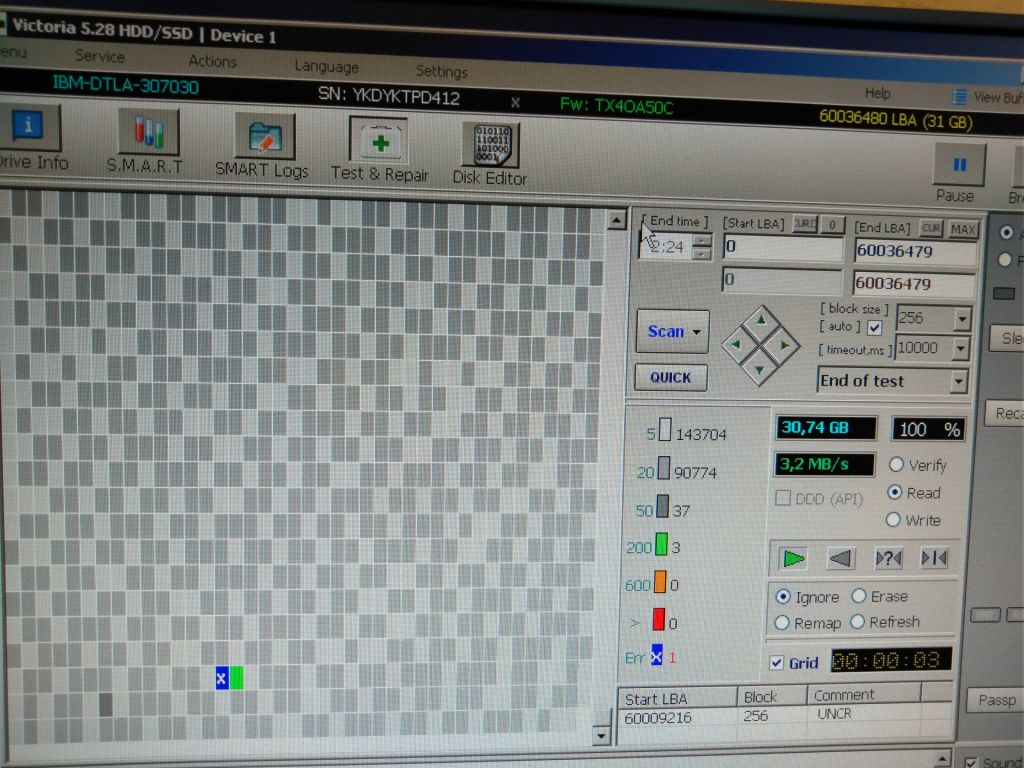This screenshot has width=1024, height=768.
Task: Select the Ignore error action
Action: (x=782, y=596)
